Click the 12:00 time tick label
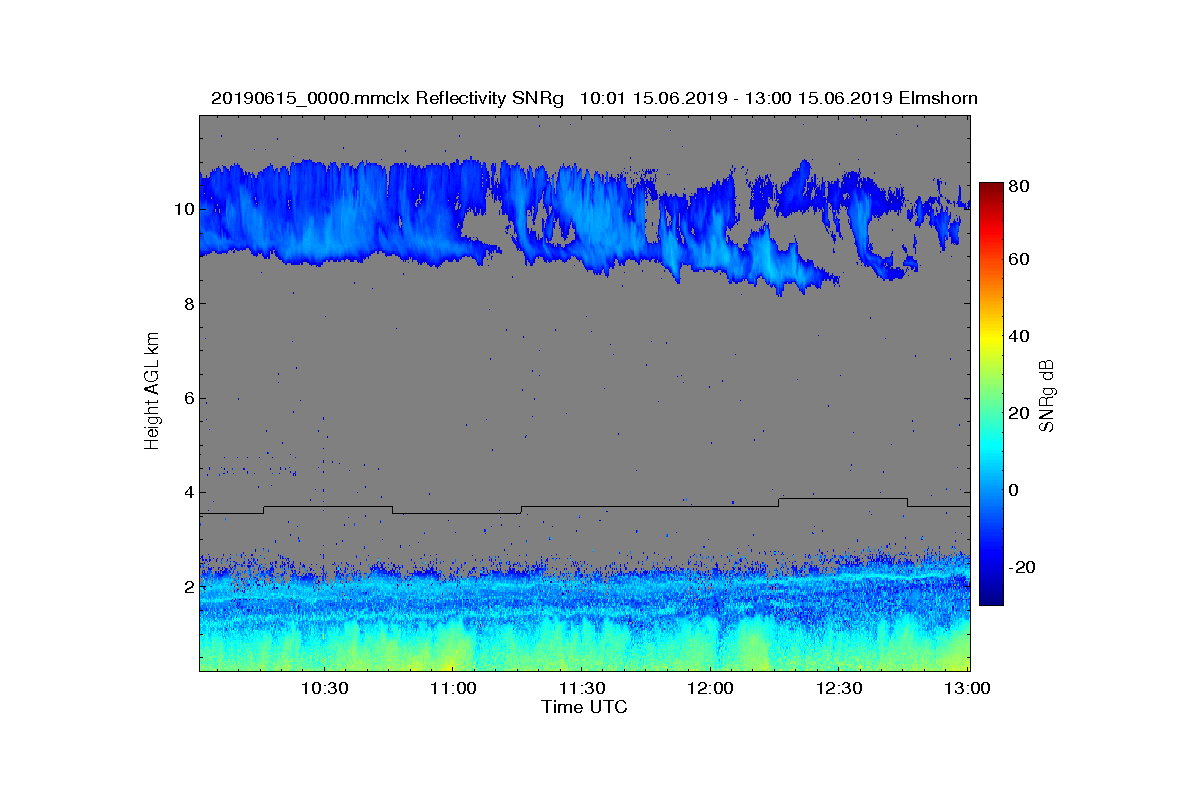This screenshot has width=1200, height=800. click(x=711, y=688)
